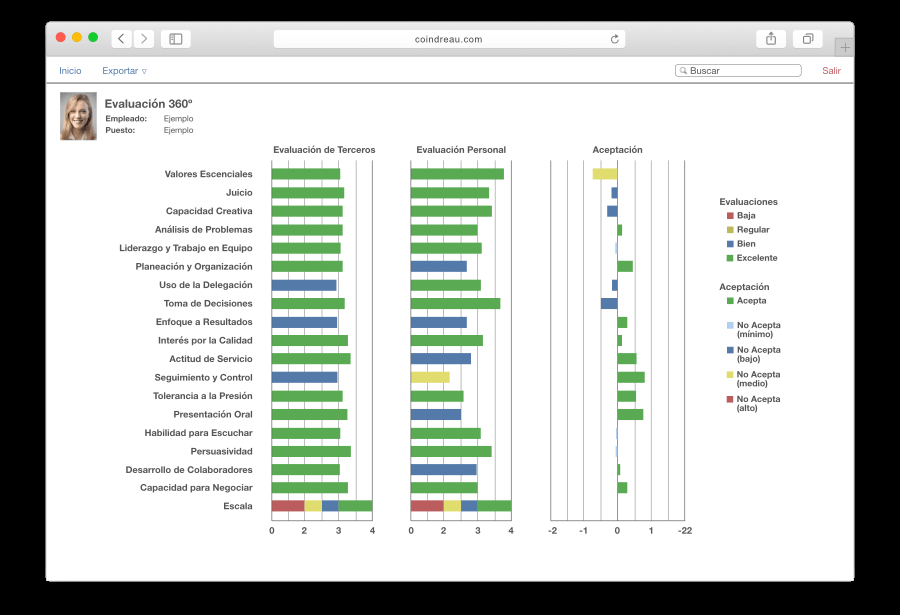Select Liderazgo y Trabajo en Equipo label
The height and width of the screenshot is (615, 900).
pos(185,247)
